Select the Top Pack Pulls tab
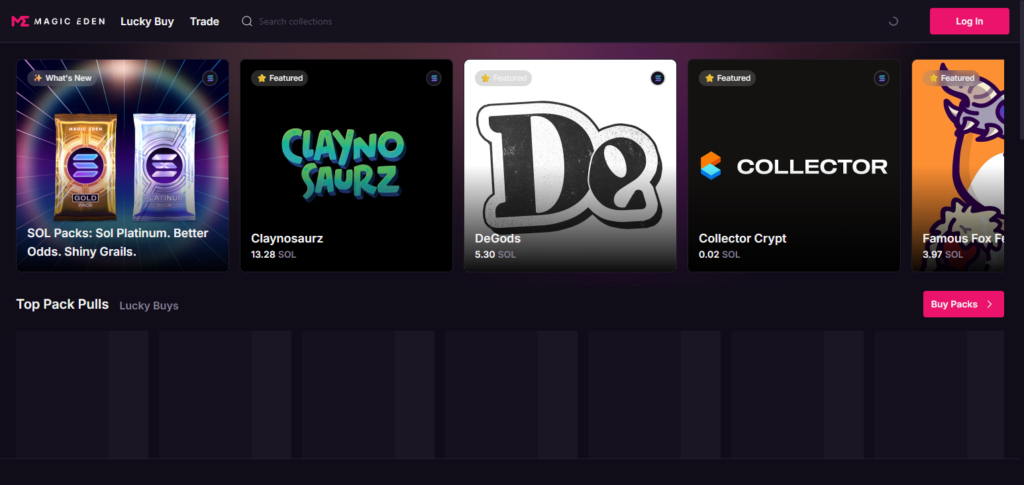Screen dimensions: 1024x485 (x=62, y=305)
